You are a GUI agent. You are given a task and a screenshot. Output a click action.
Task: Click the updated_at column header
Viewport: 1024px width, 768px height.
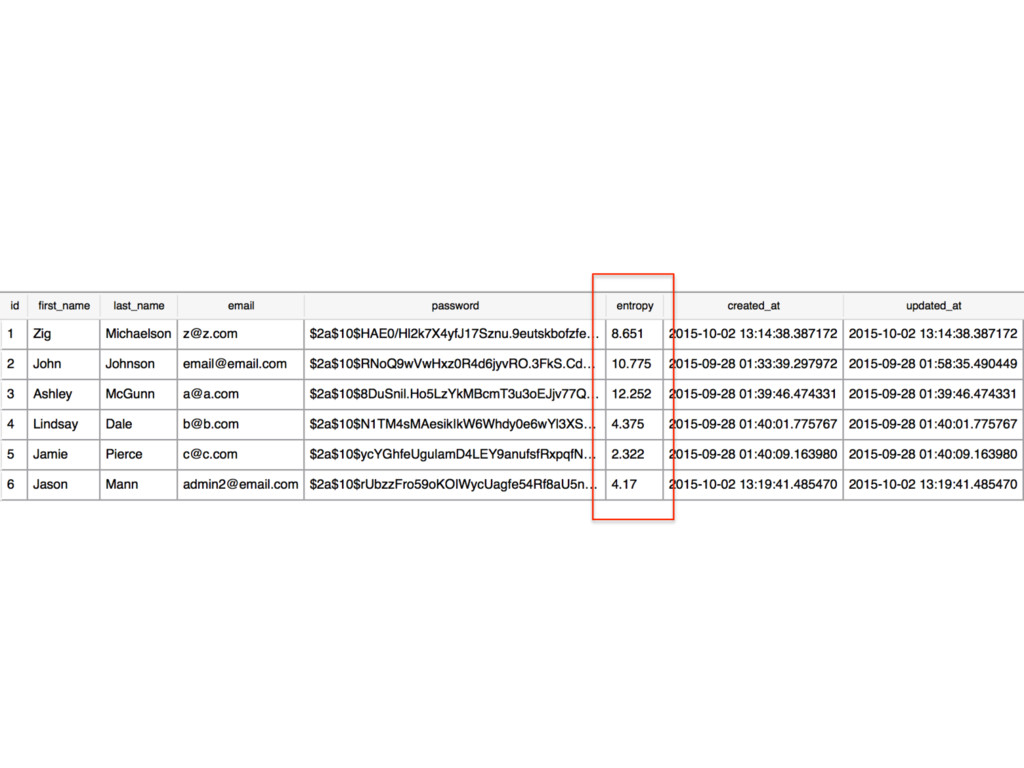(x=934, y=306)
